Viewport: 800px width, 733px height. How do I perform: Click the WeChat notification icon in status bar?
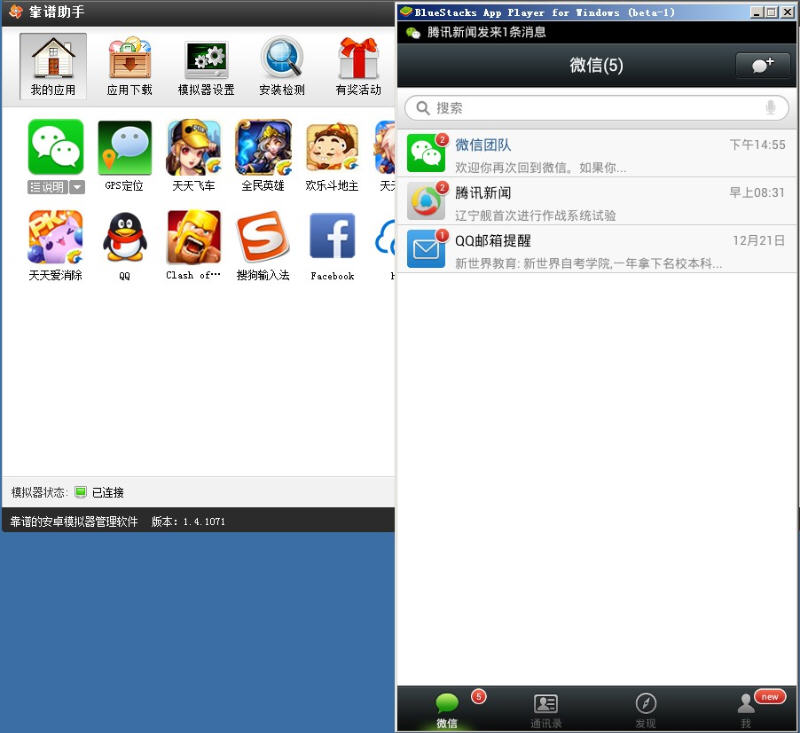413,33
